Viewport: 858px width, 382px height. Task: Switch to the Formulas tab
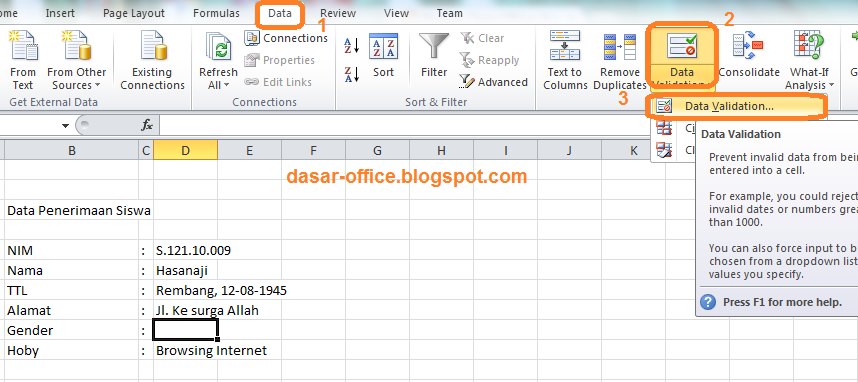click(x=216, y=14)
